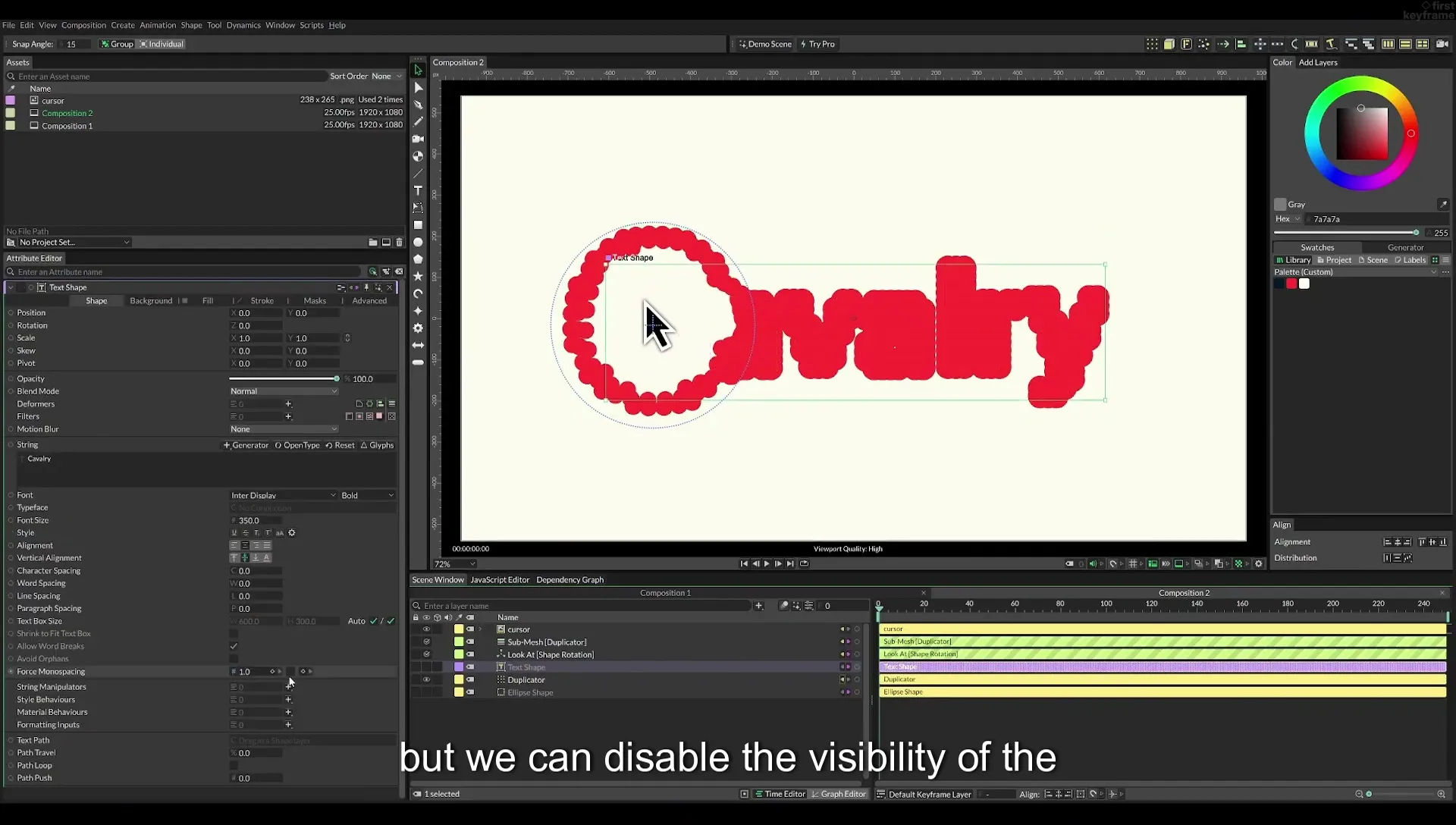Screen dimensions: 1456x825
Task: Open the Inter Display font dropdown
Action: point(283,495)
